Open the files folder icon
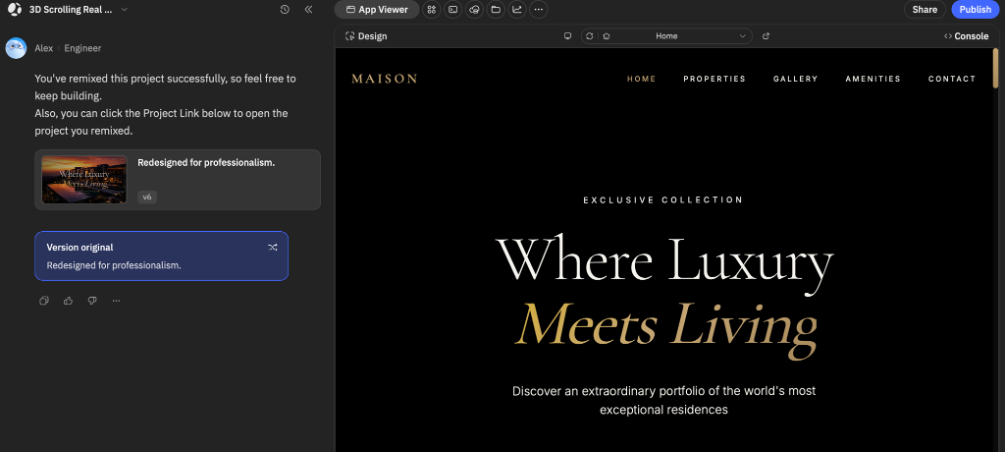 (495, 10)
